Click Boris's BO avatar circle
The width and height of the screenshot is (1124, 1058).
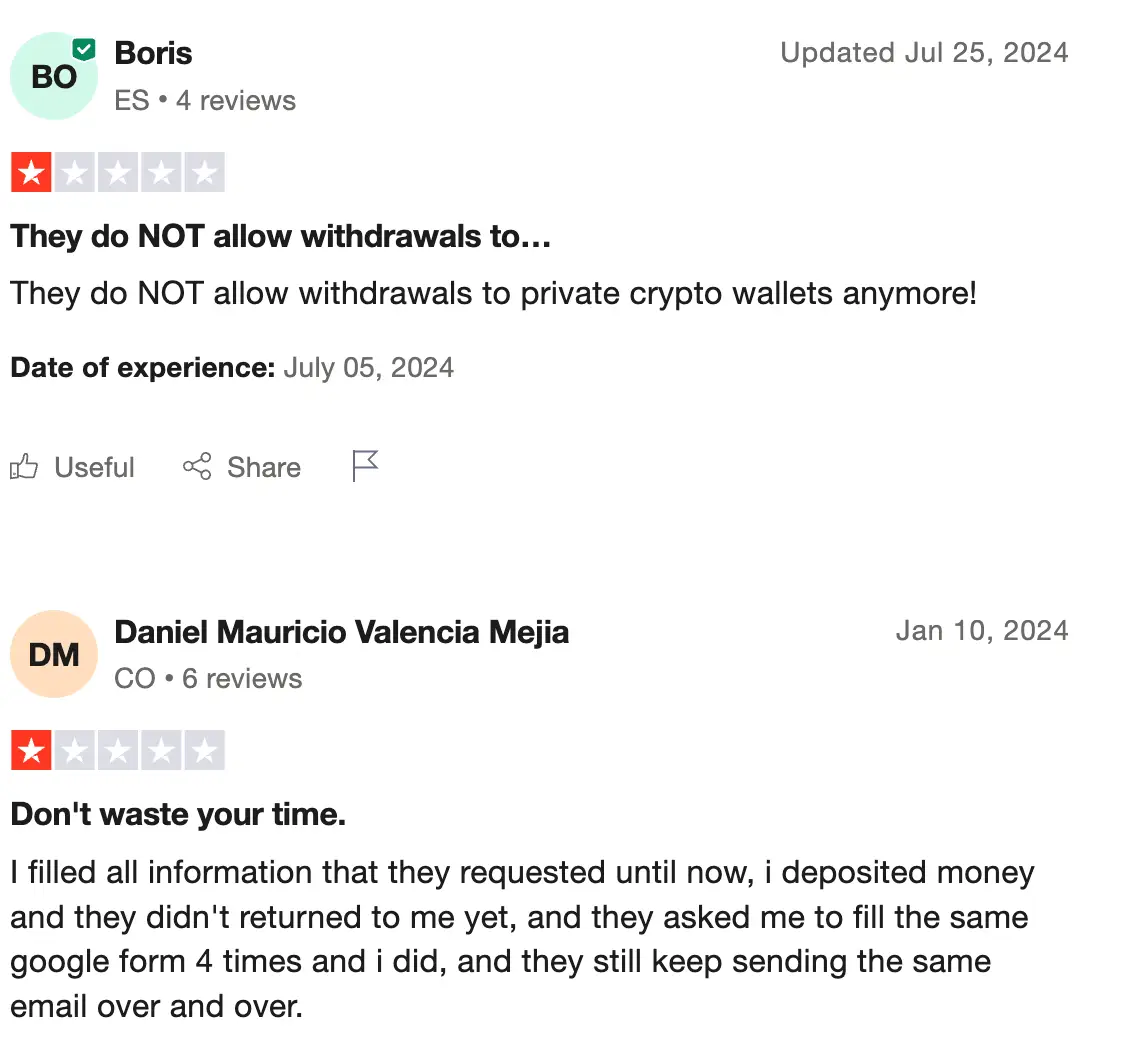click(53, 77)
